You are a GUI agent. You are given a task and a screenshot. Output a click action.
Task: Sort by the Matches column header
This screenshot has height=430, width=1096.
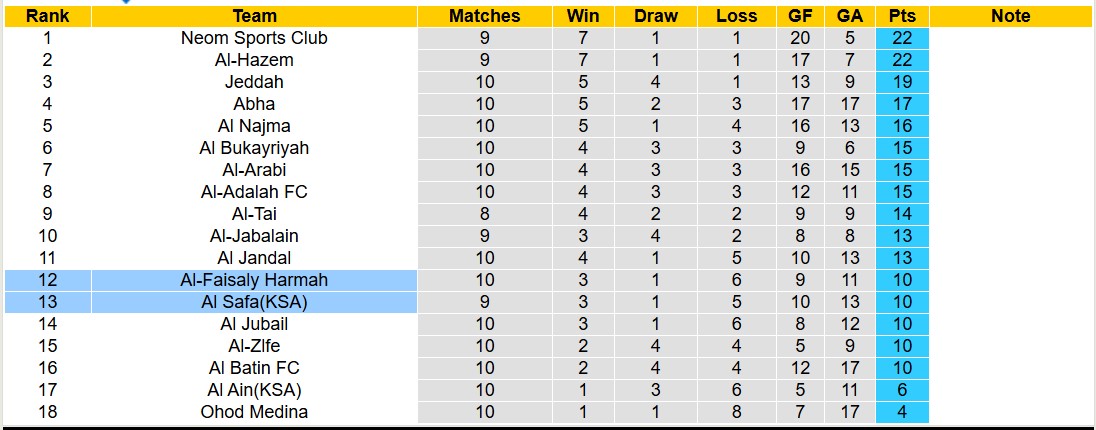coord(484,16)
